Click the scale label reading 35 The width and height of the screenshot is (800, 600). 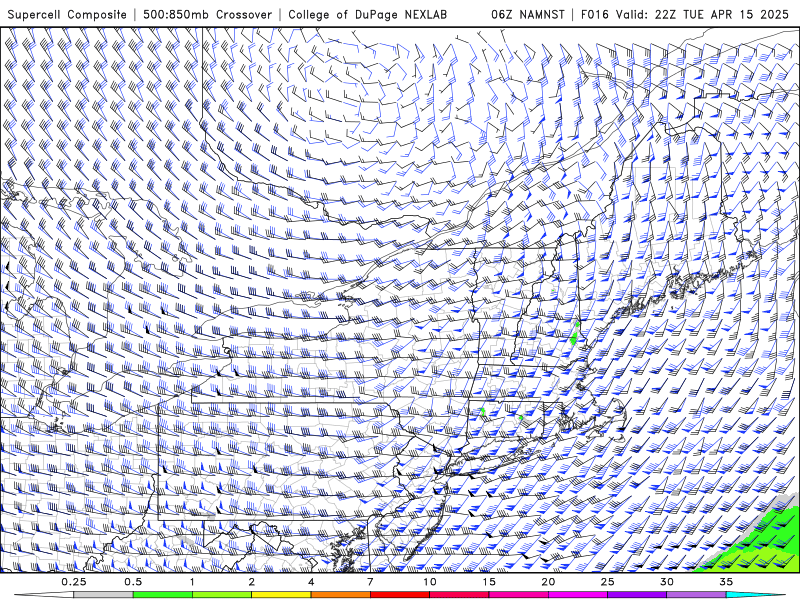(x=726, y=582)
